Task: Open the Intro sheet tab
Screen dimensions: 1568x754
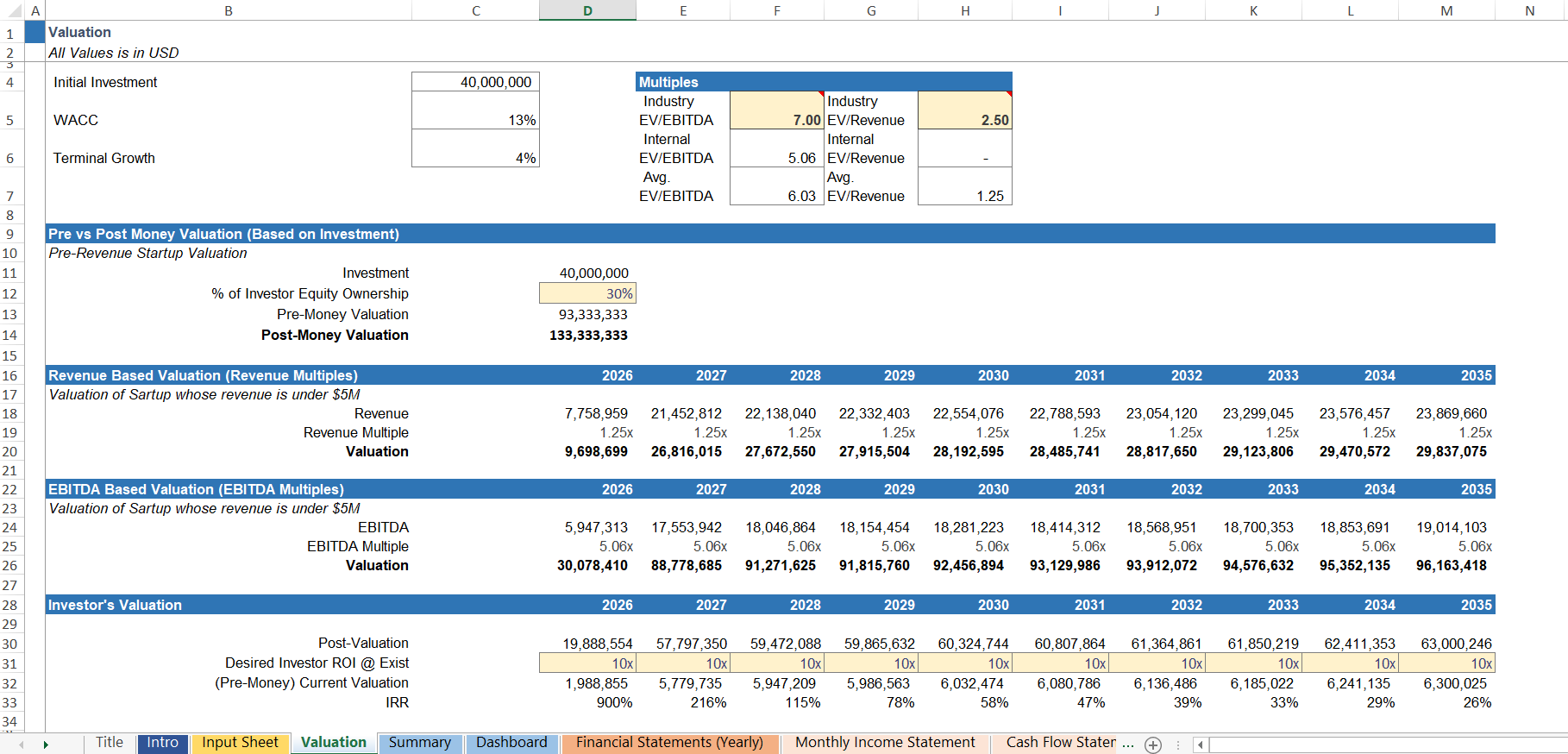Action: pos(162,743)
